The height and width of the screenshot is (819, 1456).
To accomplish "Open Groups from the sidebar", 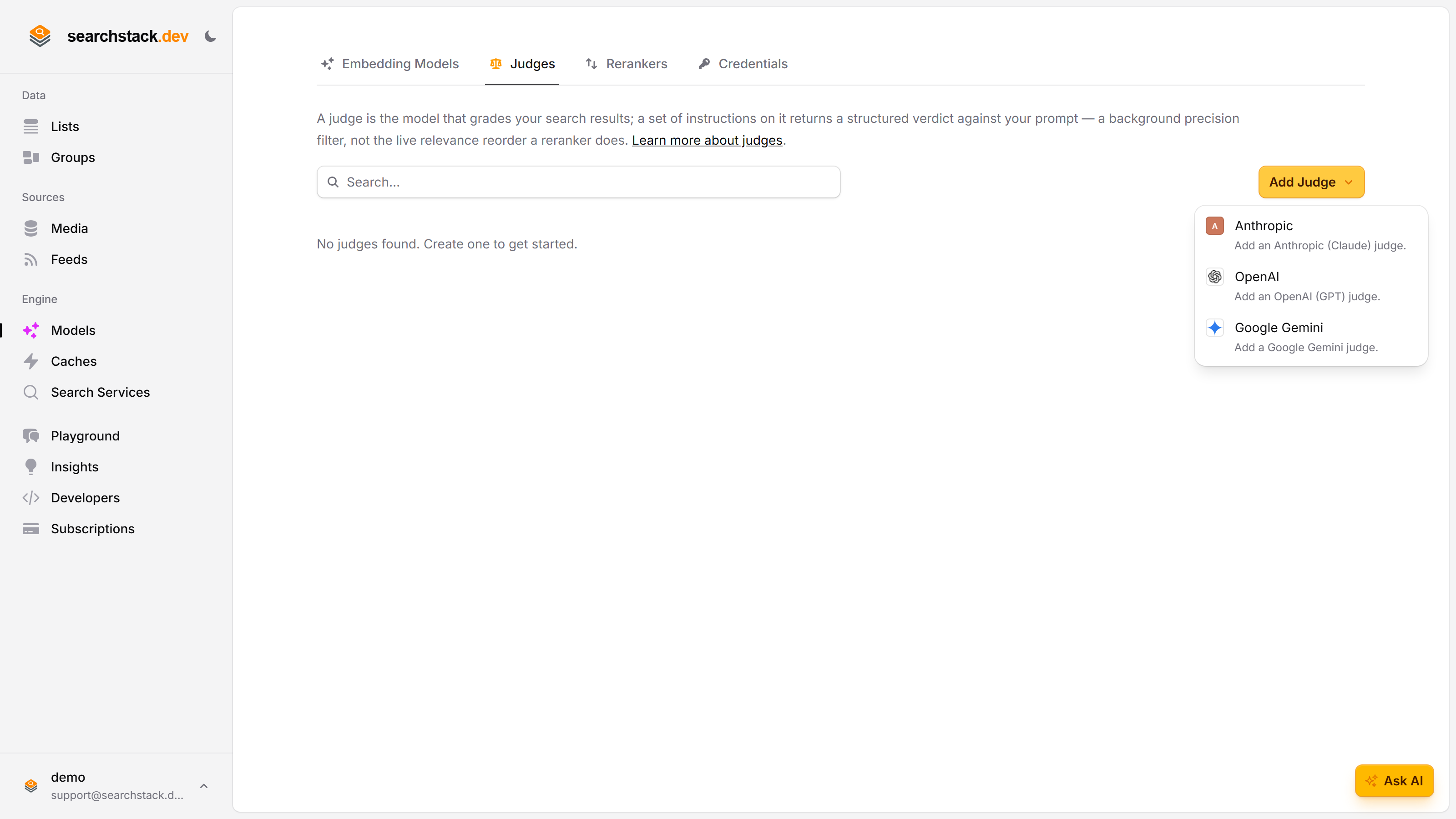I will (73, 158).
